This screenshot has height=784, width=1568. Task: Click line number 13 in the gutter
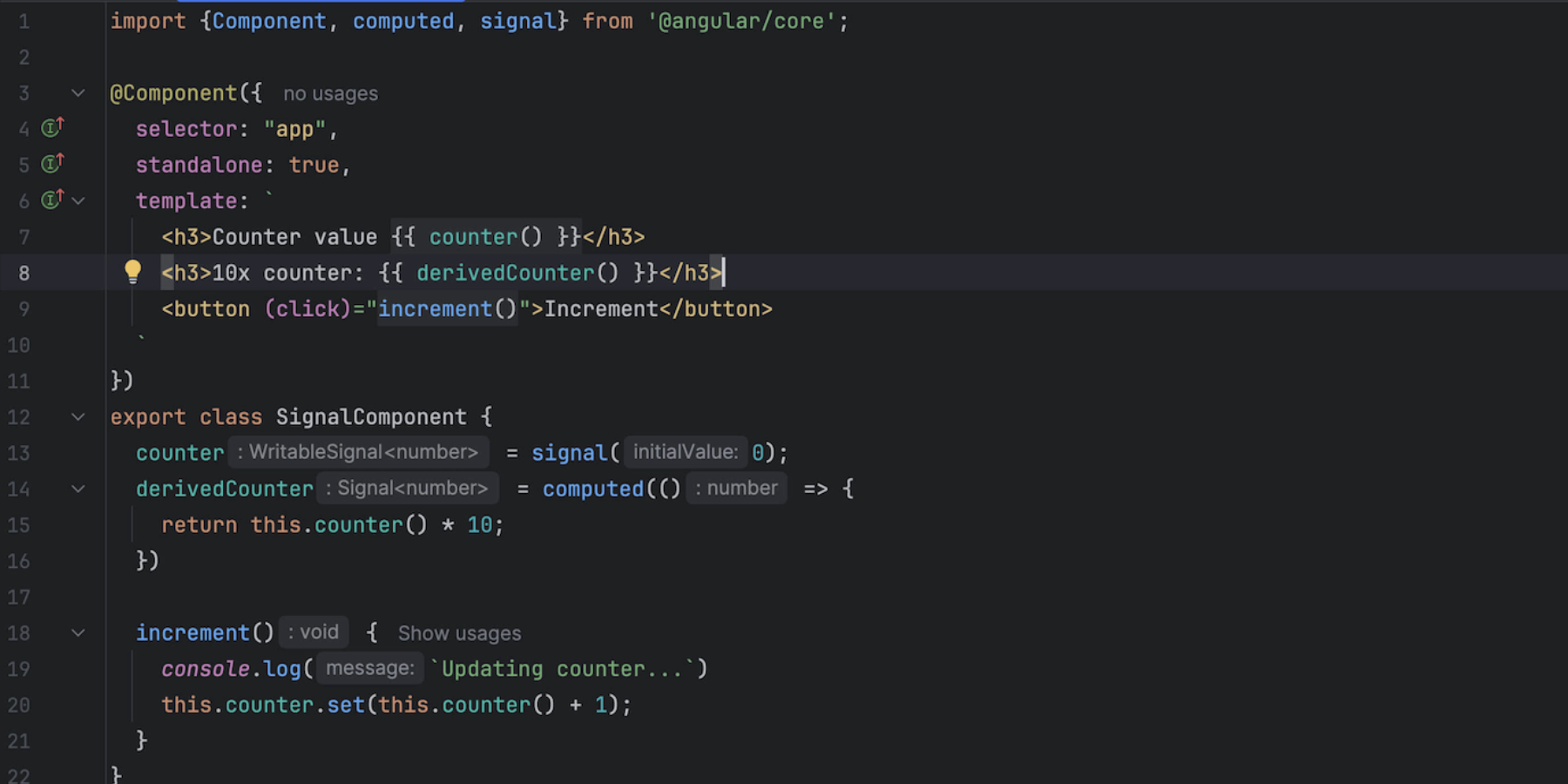(19, 453)
